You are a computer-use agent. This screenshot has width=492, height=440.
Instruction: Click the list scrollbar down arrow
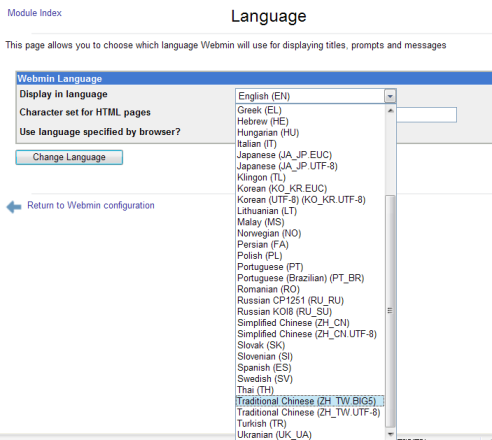390,434
